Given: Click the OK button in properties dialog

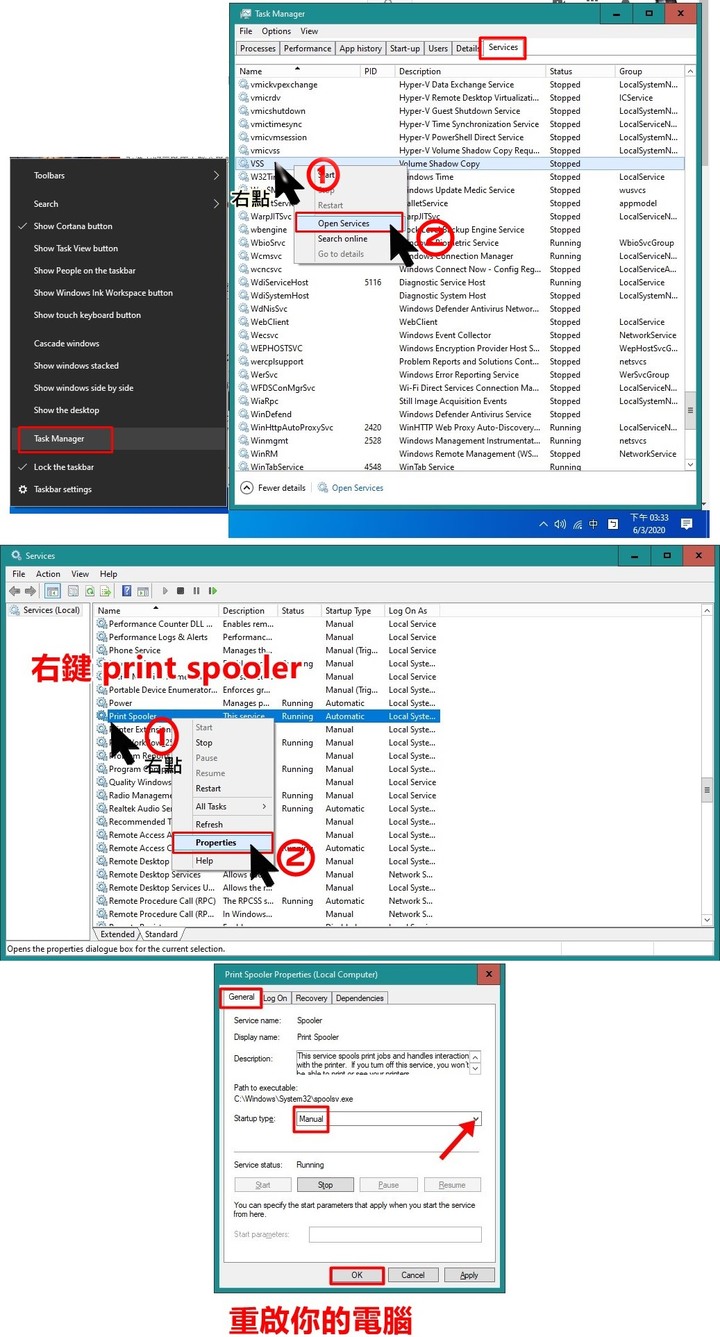Looking at the screenshot, I should [x=357, y=1275].
